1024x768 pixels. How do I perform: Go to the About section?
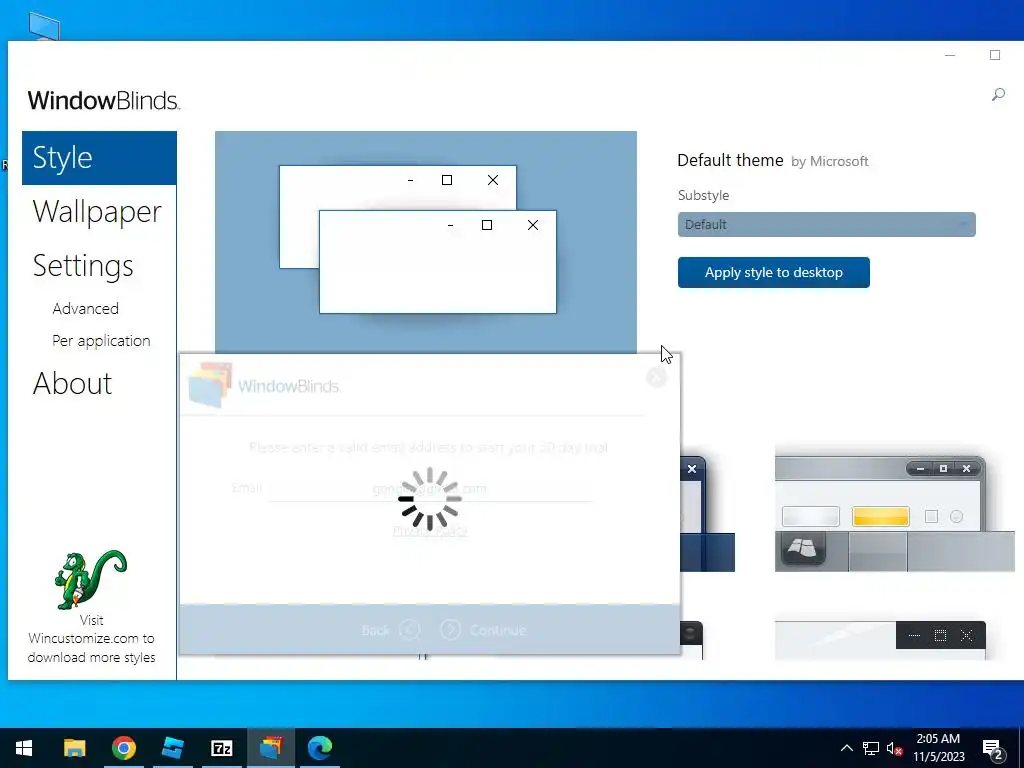(72, 383)
